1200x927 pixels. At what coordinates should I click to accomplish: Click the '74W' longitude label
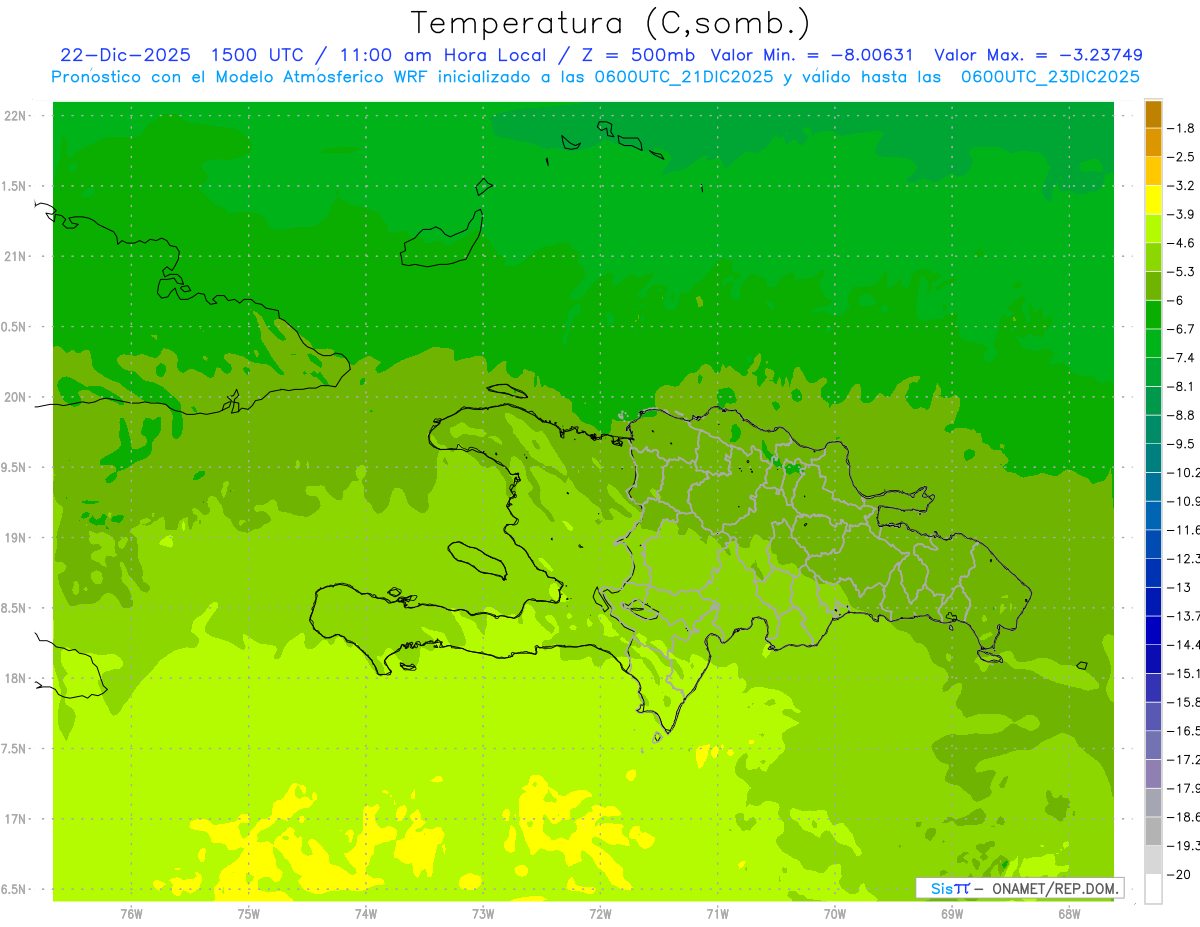coord(366,914)
